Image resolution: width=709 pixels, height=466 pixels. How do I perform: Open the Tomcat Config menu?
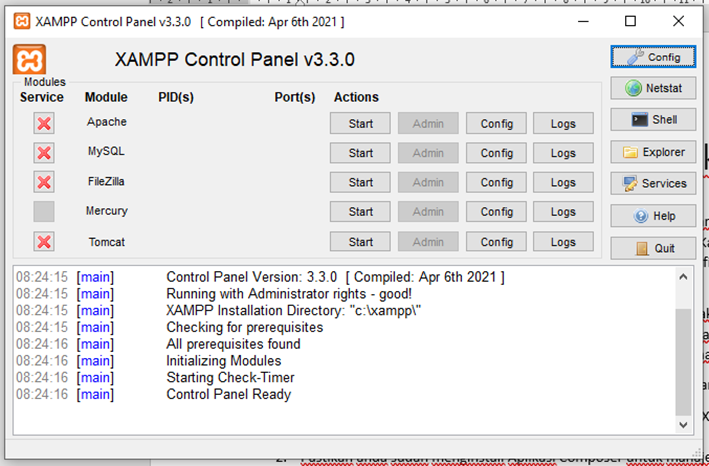[496, 242]
